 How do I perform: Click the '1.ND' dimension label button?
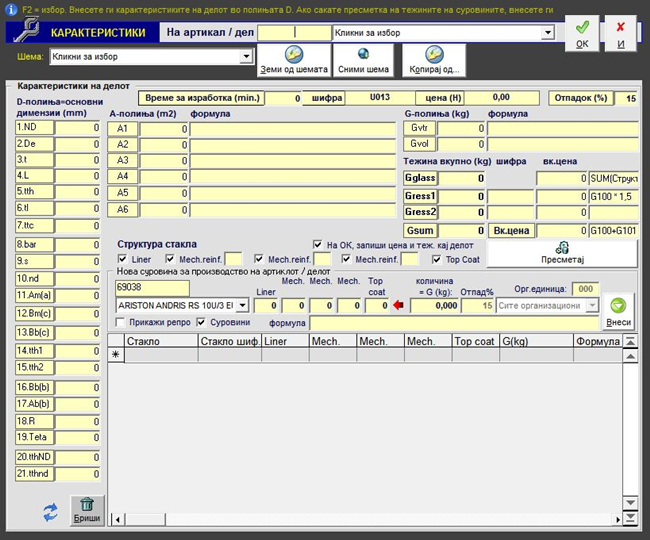tap(33, 127)
